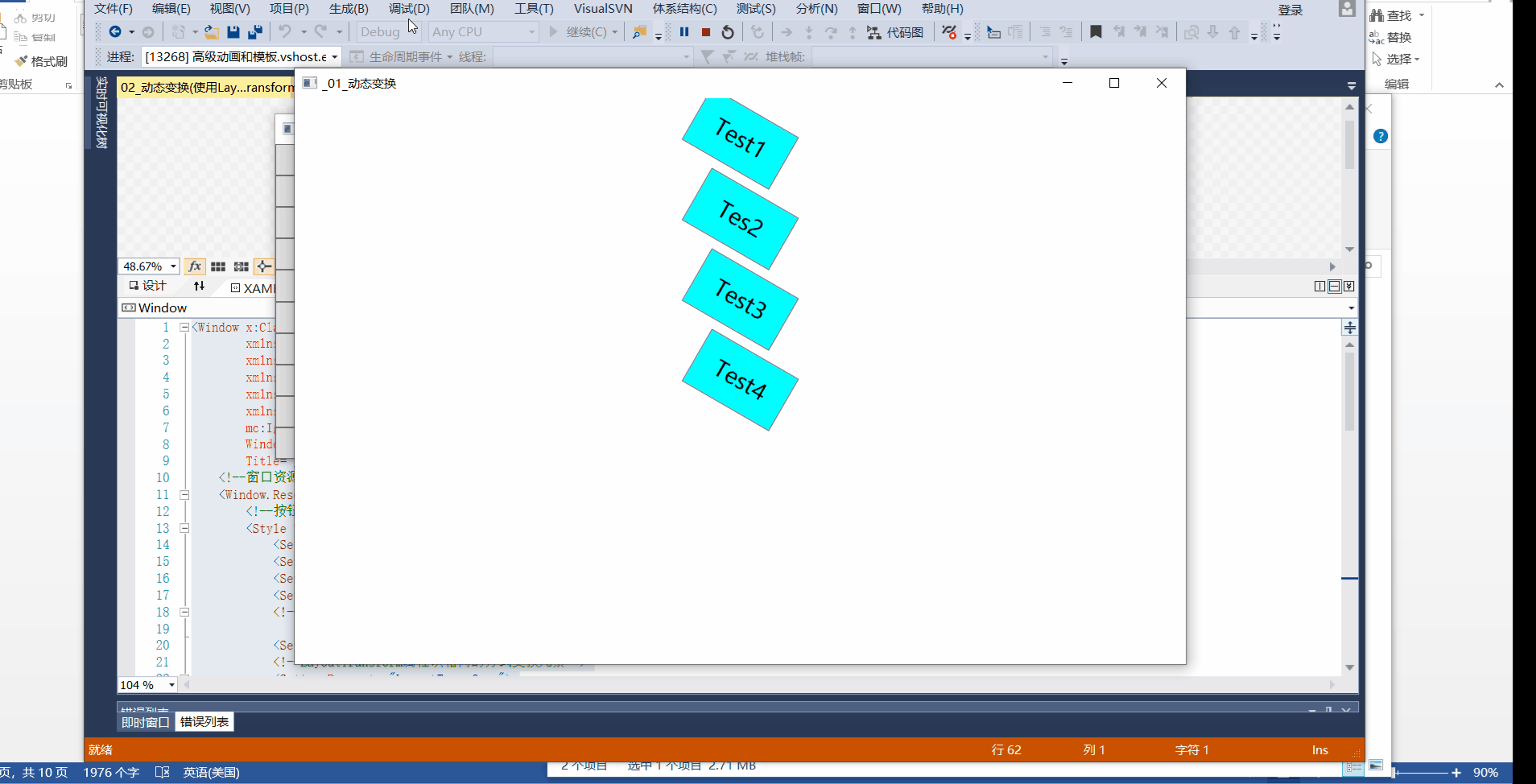Click the 登录 sign in link
Image resolution: width=1536 pixels, height=784 pixels.
pyautogui.click(x=1290, y=10)
